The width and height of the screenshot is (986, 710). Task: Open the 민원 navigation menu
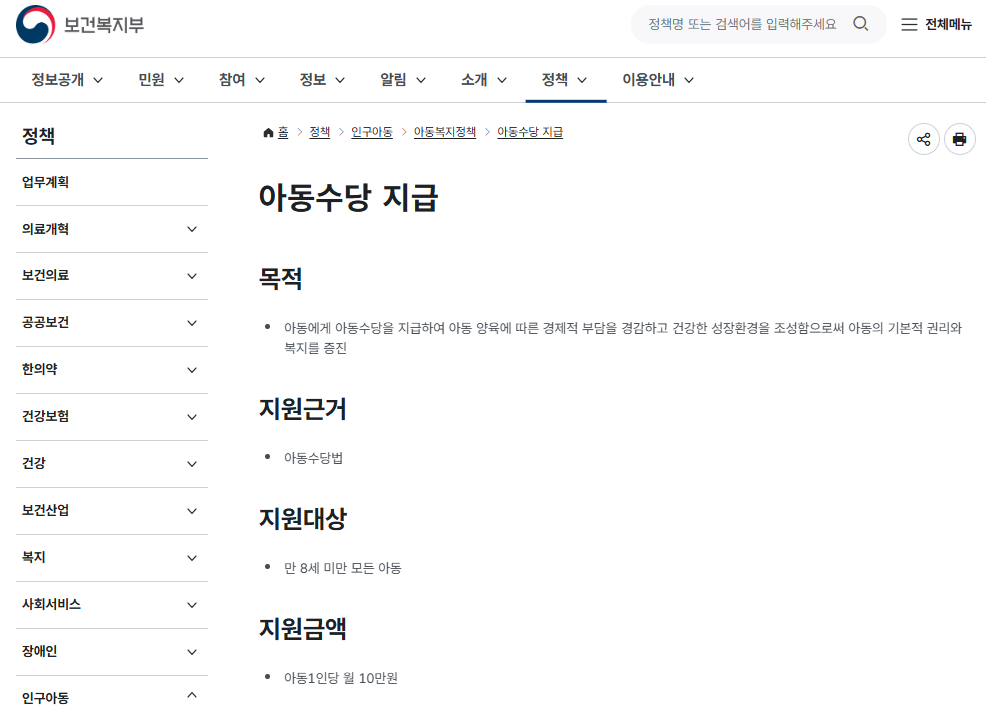pyautogui.click(x=161, y=80)
